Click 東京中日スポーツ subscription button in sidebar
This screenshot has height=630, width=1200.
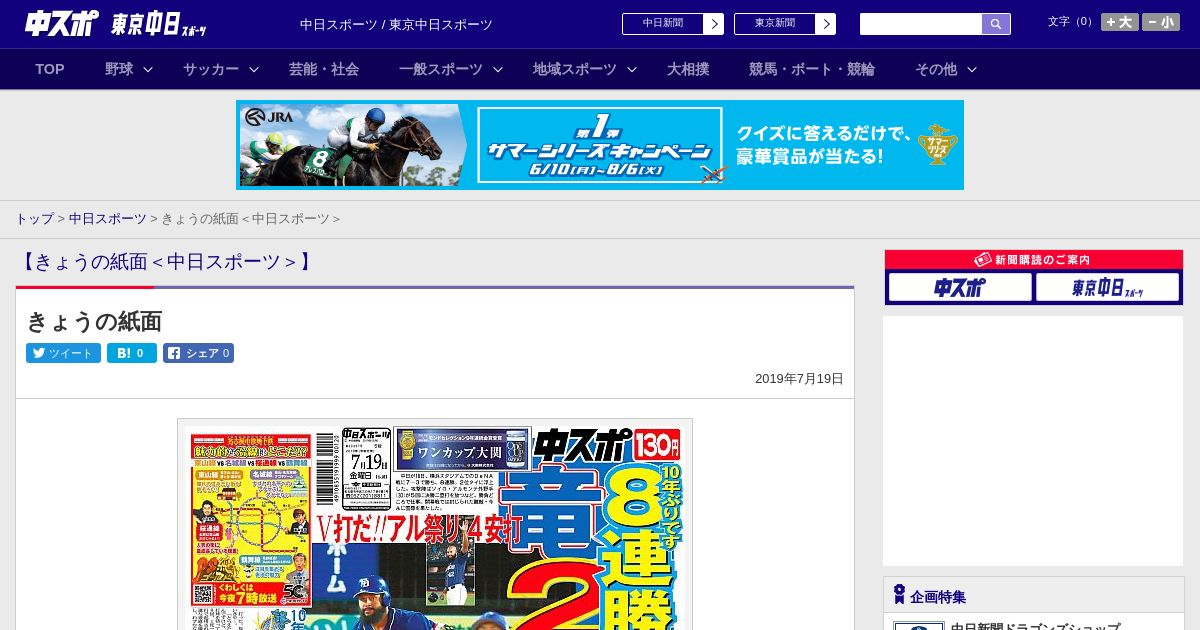(1108, 288)
